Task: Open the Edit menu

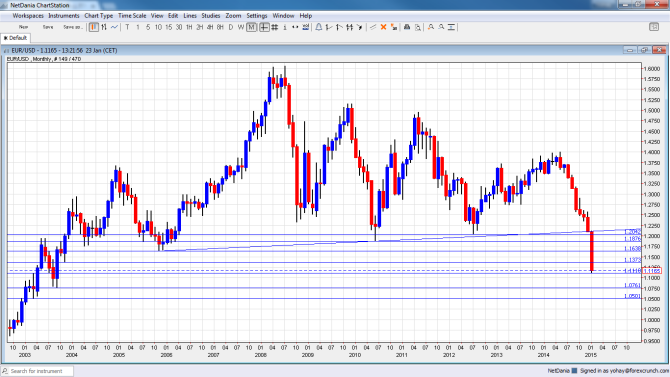Action: click(x=173, y=16)
